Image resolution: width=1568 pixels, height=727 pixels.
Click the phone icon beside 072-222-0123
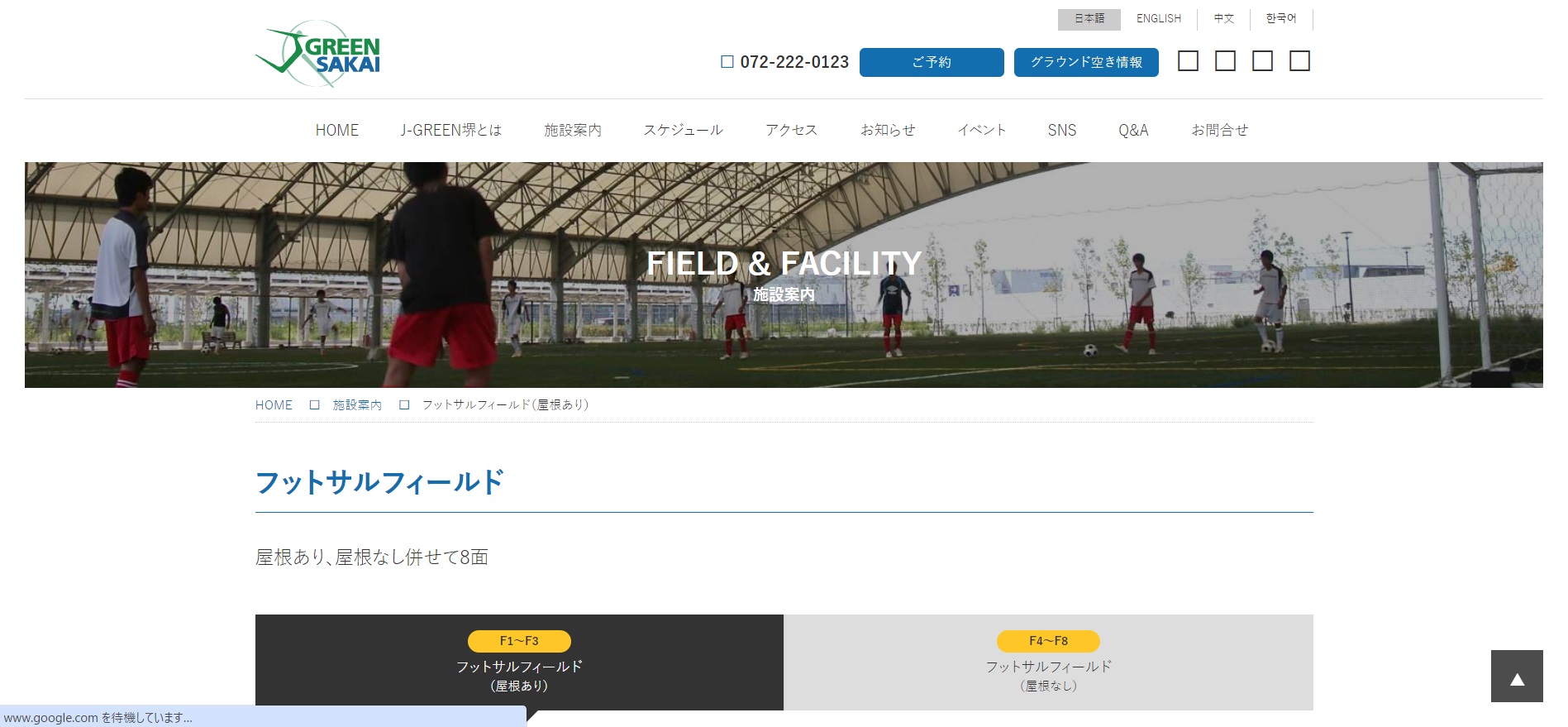(727, 62)
